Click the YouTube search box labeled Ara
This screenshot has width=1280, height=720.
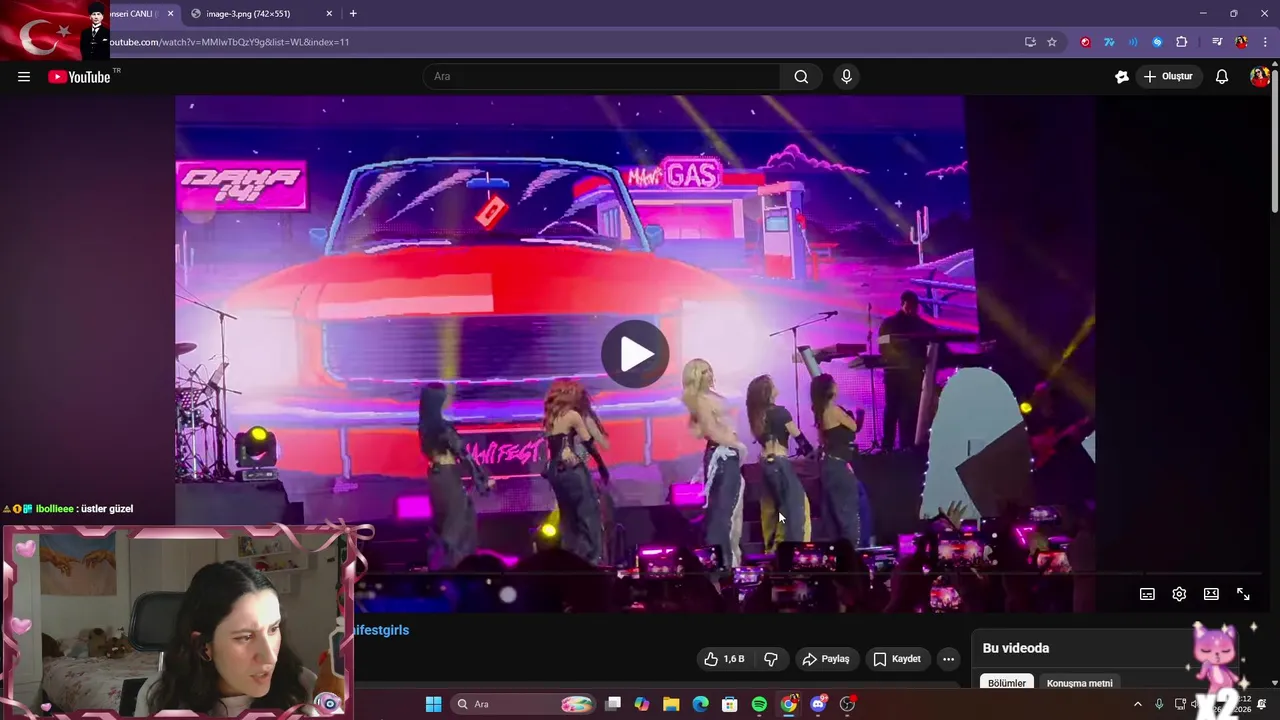[x=603, y=77]
